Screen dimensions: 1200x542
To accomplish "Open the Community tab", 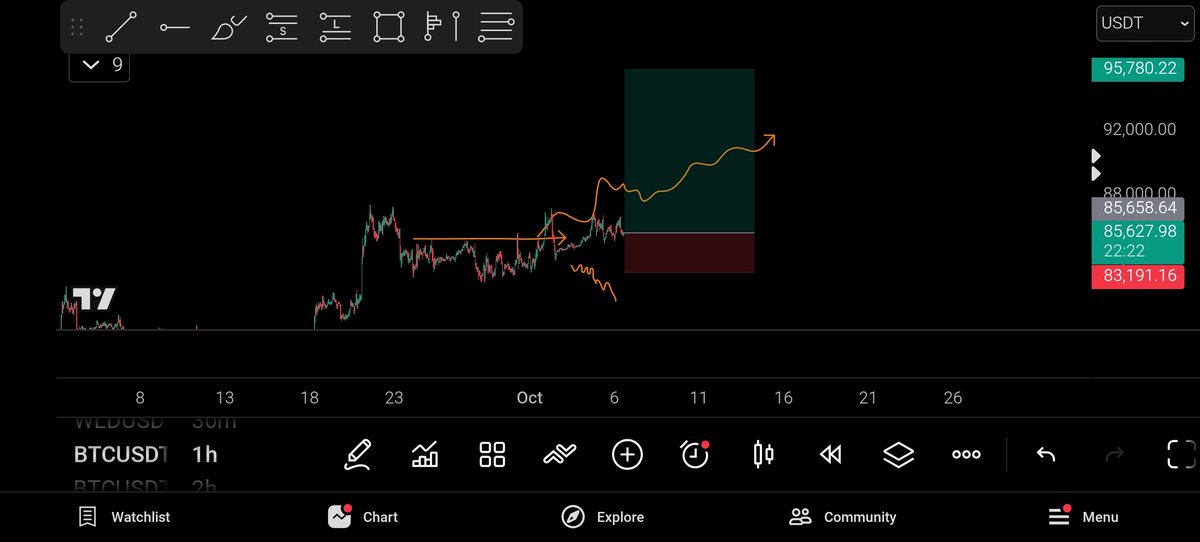I will click(x=842, y=517).
